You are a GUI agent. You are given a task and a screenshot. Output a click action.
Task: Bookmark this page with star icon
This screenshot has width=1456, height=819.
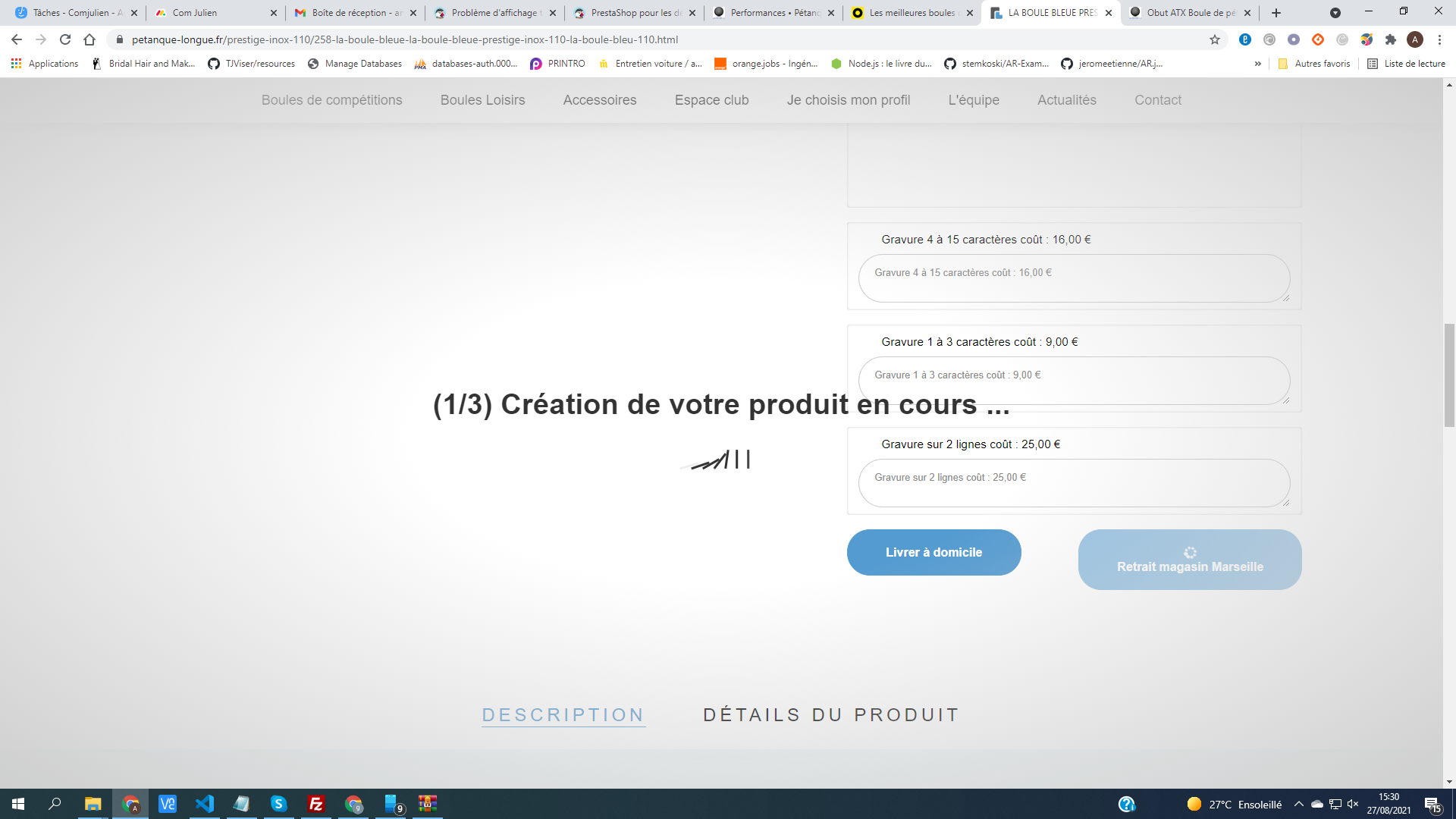1215,39
